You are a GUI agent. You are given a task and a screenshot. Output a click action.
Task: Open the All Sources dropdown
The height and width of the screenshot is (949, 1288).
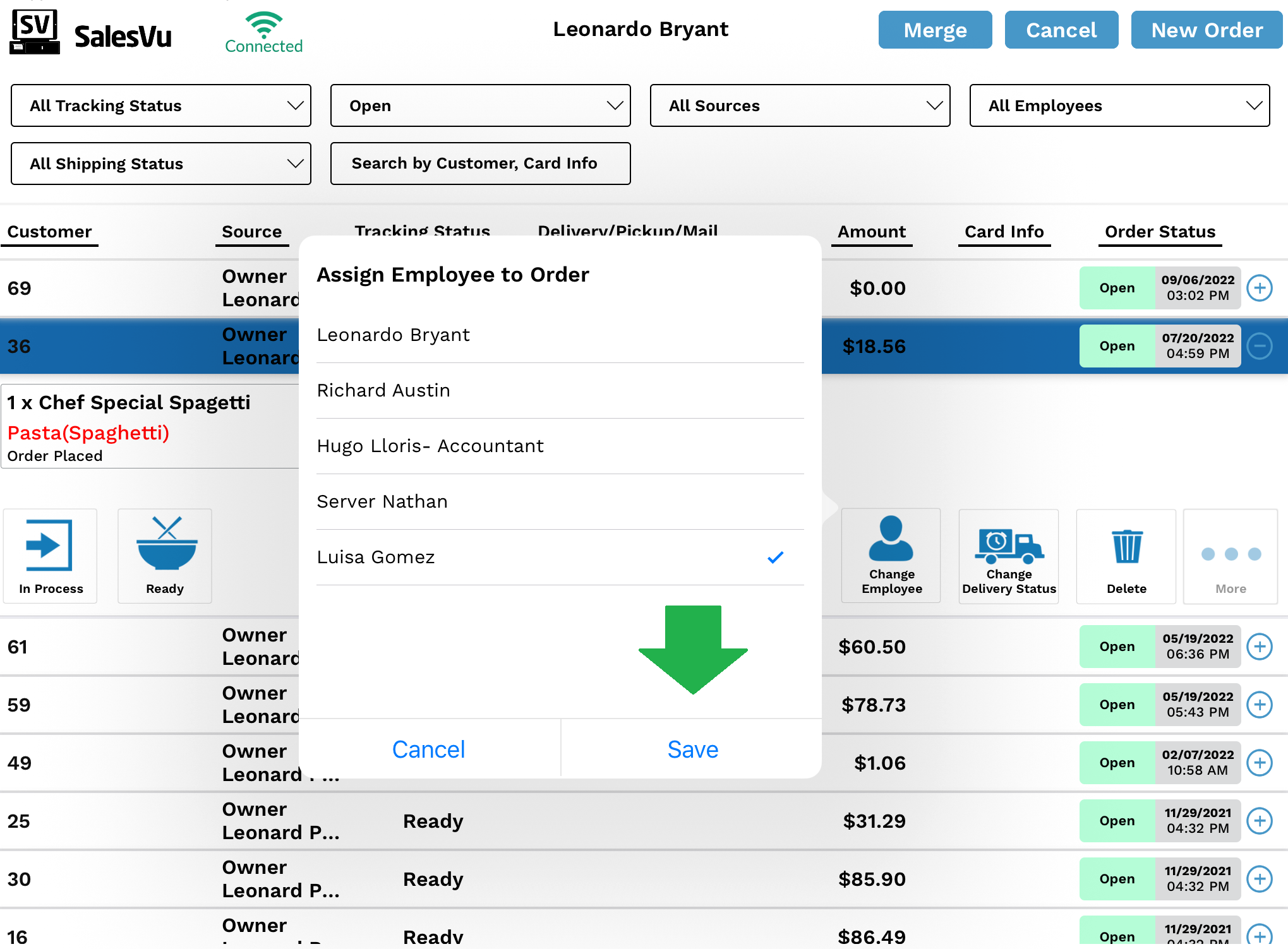tap(800, 105)
